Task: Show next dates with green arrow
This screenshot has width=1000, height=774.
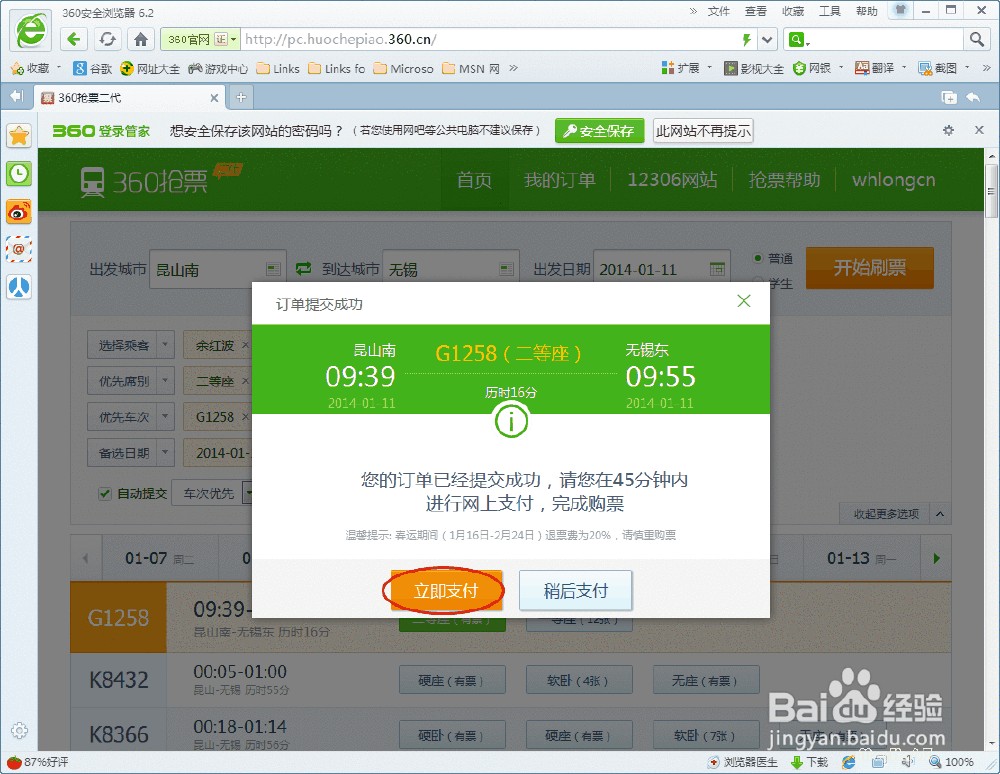Action: pos(936,559)
